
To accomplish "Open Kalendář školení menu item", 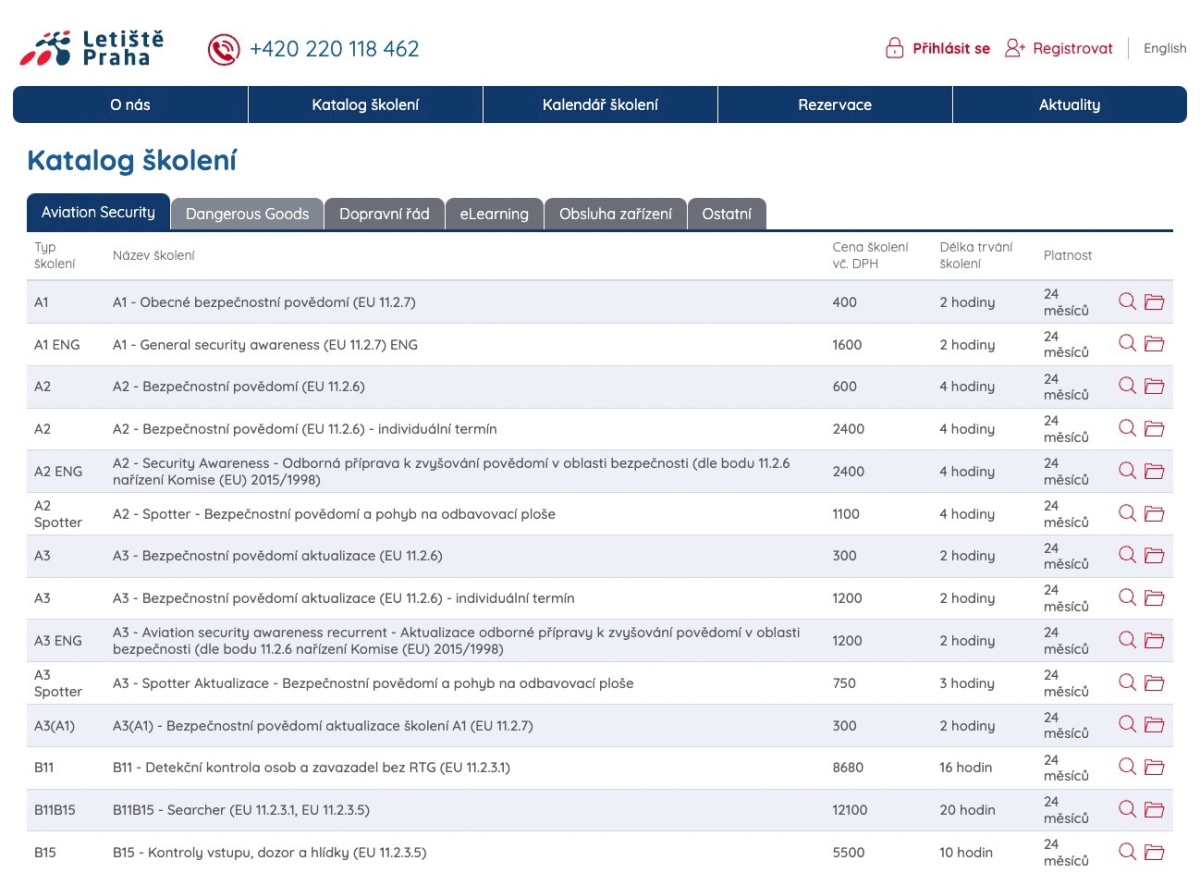I will 600,105.
